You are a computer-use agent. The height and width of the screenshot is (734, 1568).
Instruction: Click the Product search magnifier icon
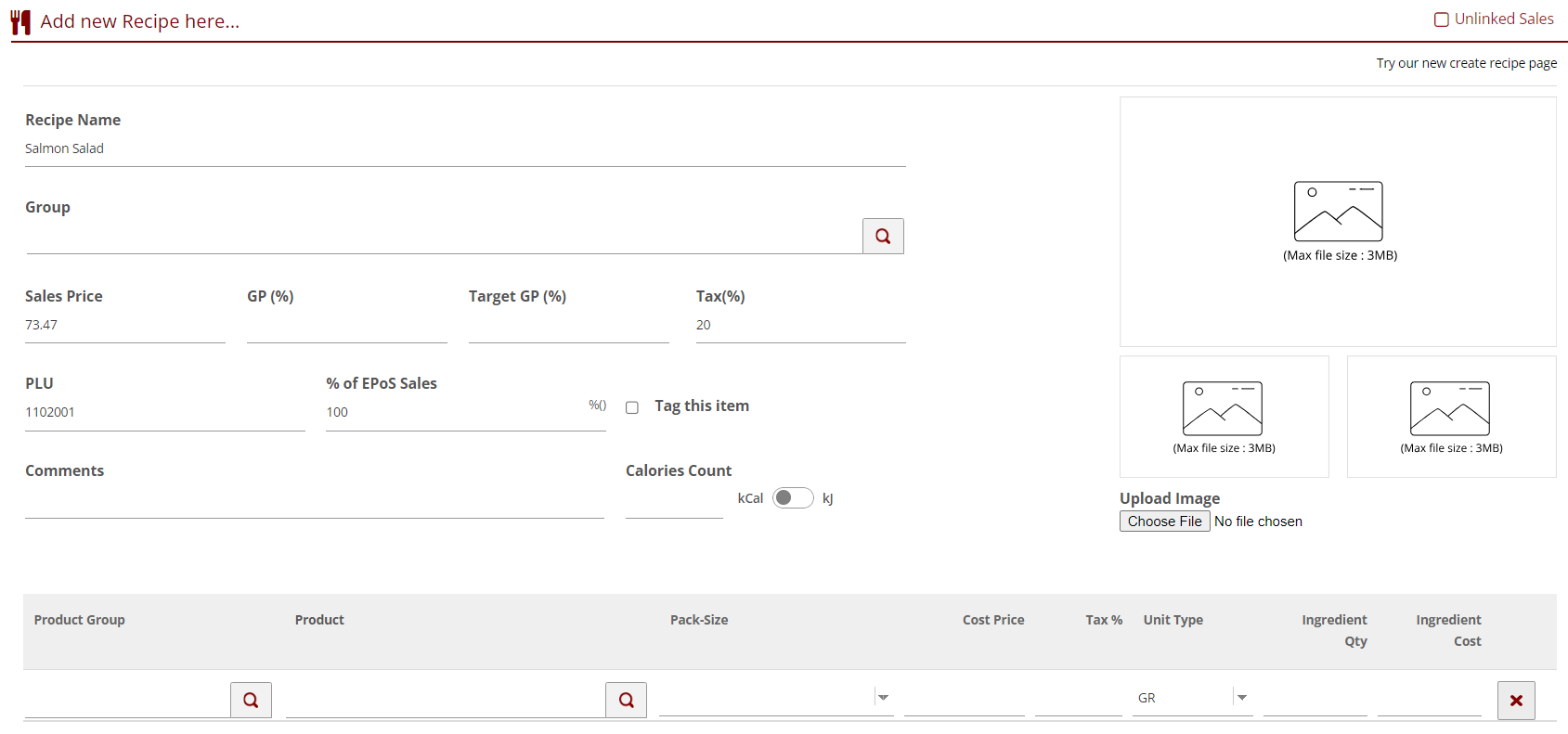point(626,701)
